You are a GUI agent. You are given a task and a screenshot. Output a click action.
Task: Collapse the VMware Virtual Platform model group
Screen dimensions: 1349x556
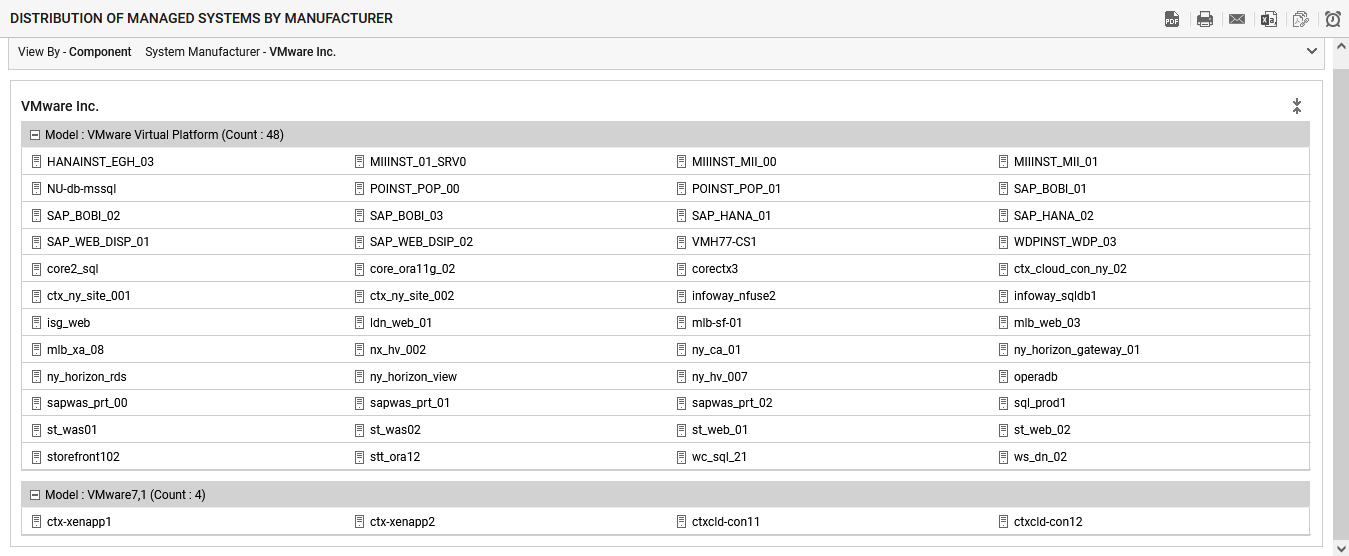click(x=35, y=135)
